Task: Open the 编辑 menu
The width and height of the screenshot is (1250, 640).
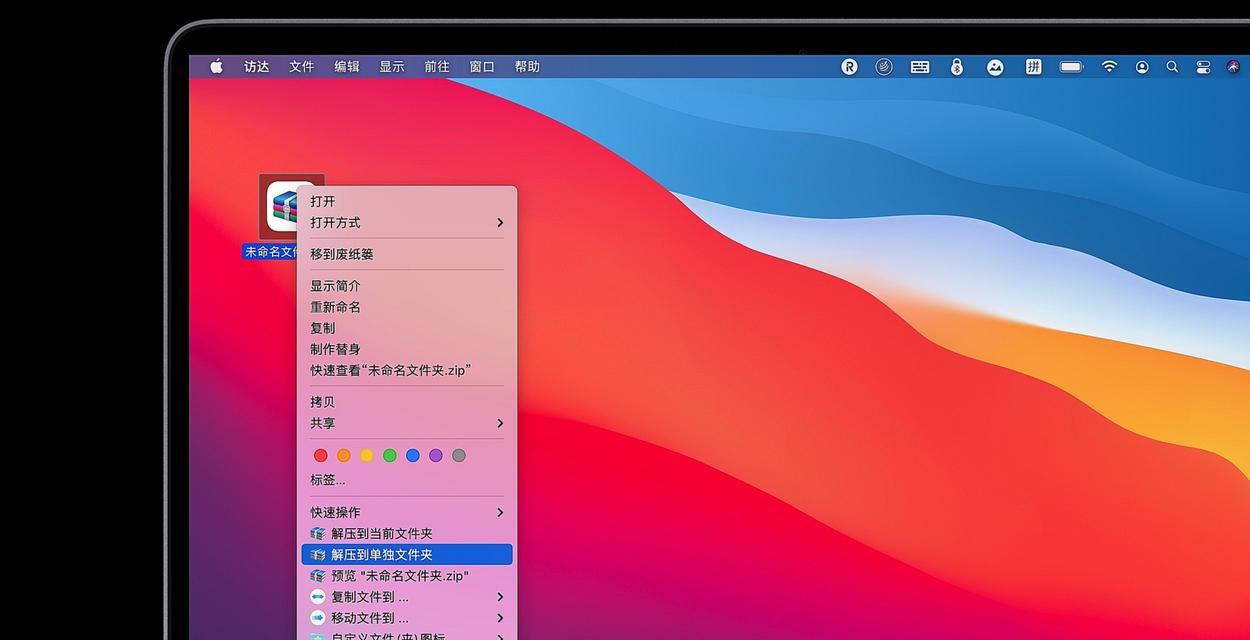Action: [x=347, y=67]
